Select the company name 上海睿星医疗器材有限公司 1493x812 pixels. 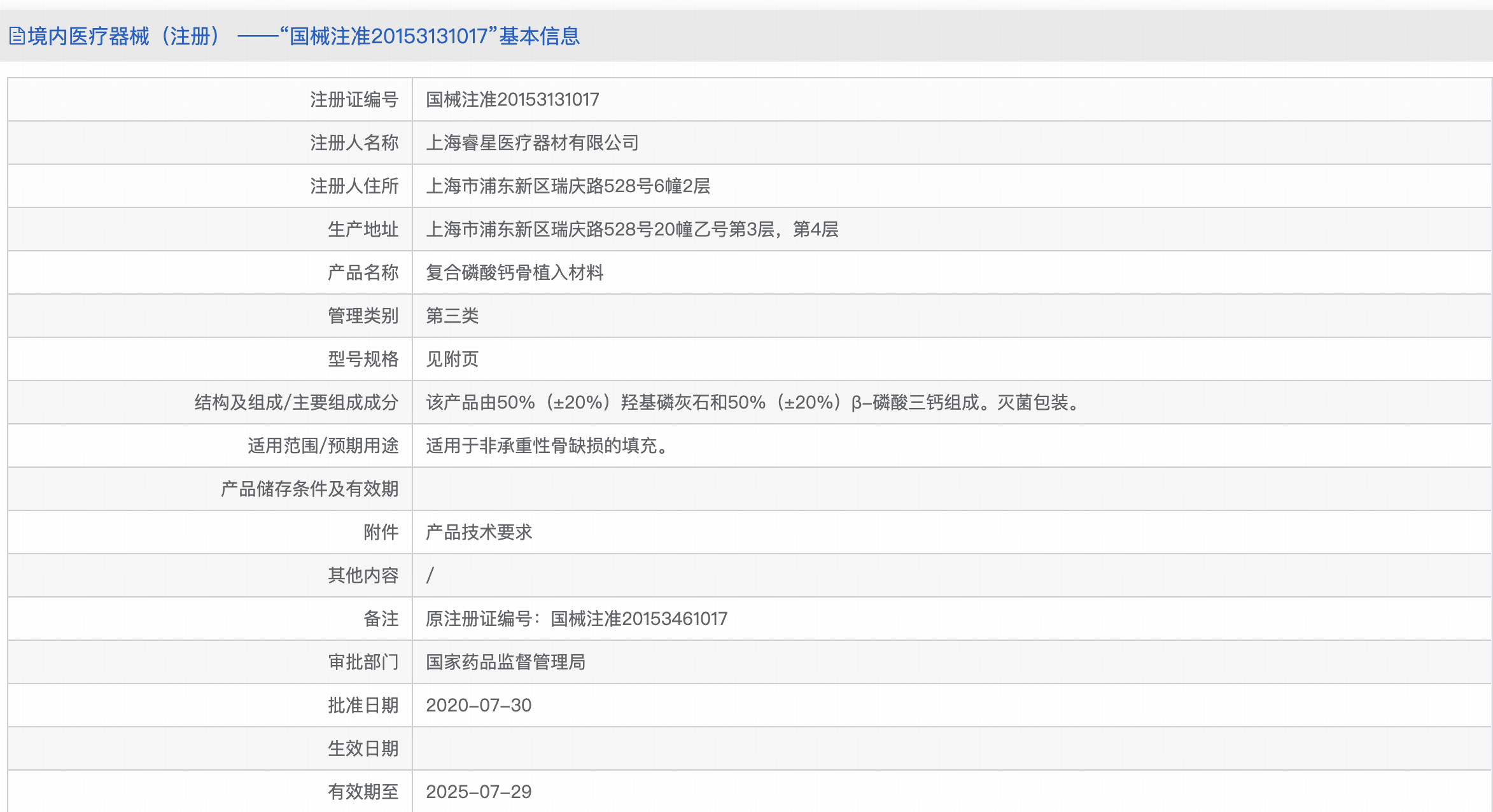[x=533, y=143]
